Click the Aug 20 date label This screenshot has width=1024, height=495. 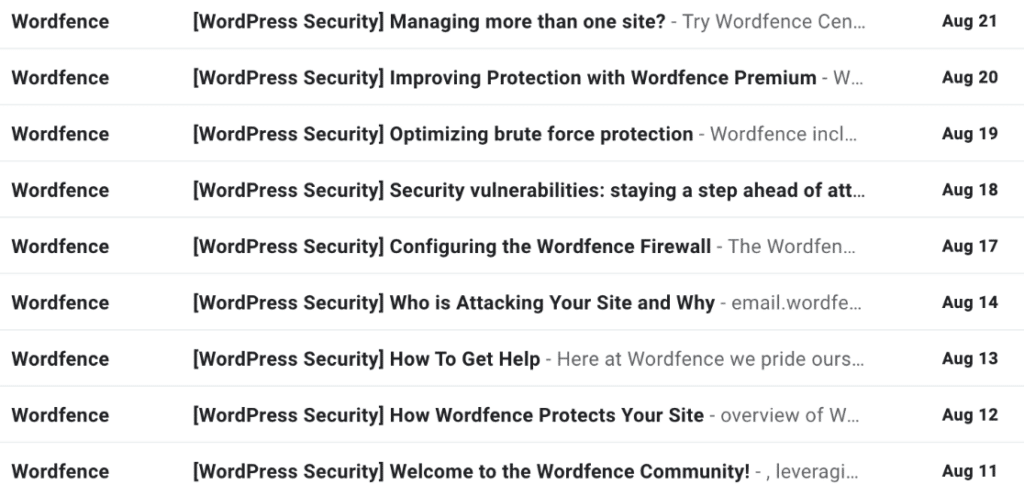pyautogui.click(x=969, y=78)
